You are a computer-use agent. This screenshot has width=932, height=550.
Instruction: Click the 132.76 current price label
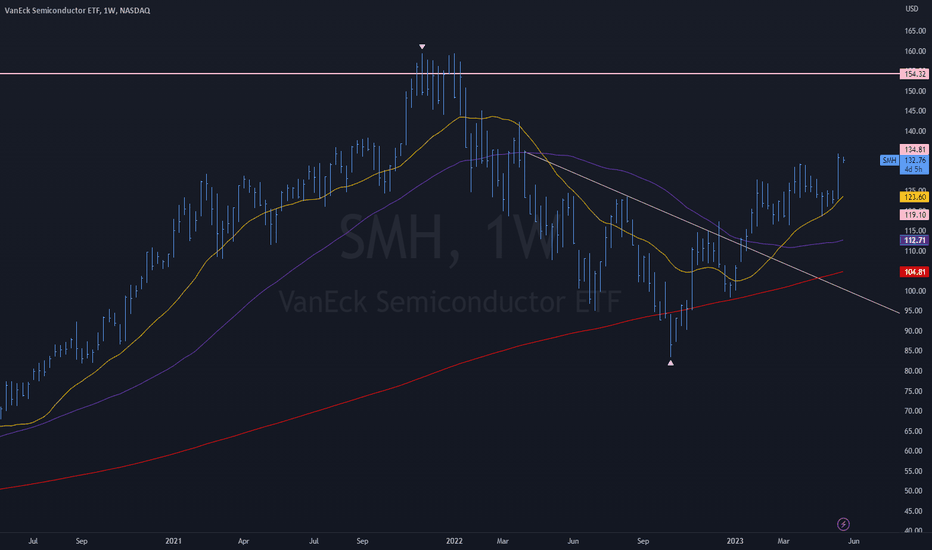pyautogui.click(x=914, y=160)
